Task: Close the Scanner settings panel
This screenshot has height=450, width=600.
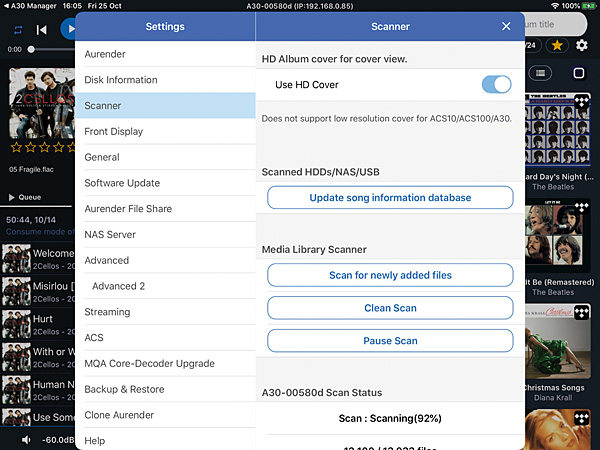Action: click(506, 26)
